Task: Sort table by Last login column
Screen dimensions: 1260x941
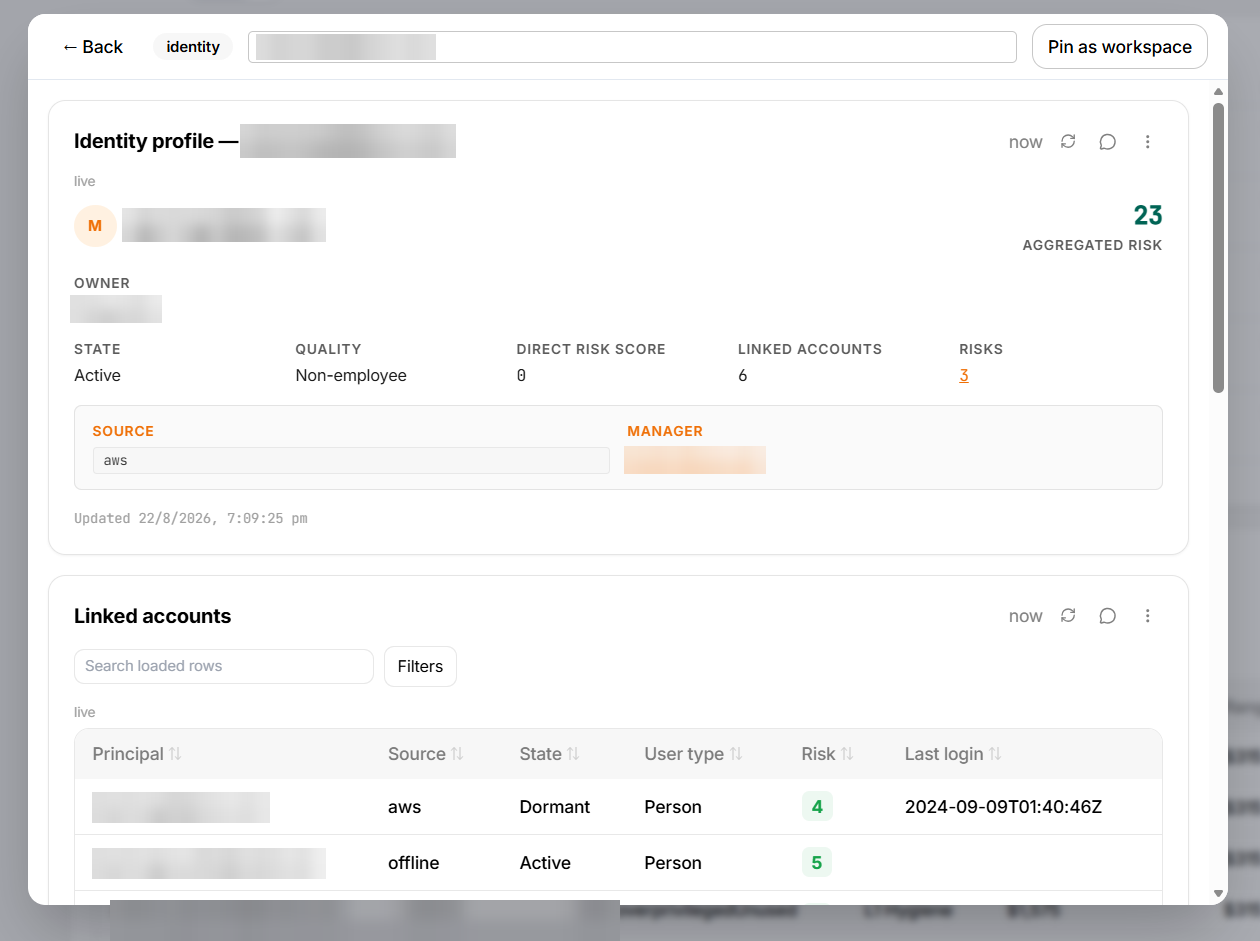Action: (x=953, y=754)
